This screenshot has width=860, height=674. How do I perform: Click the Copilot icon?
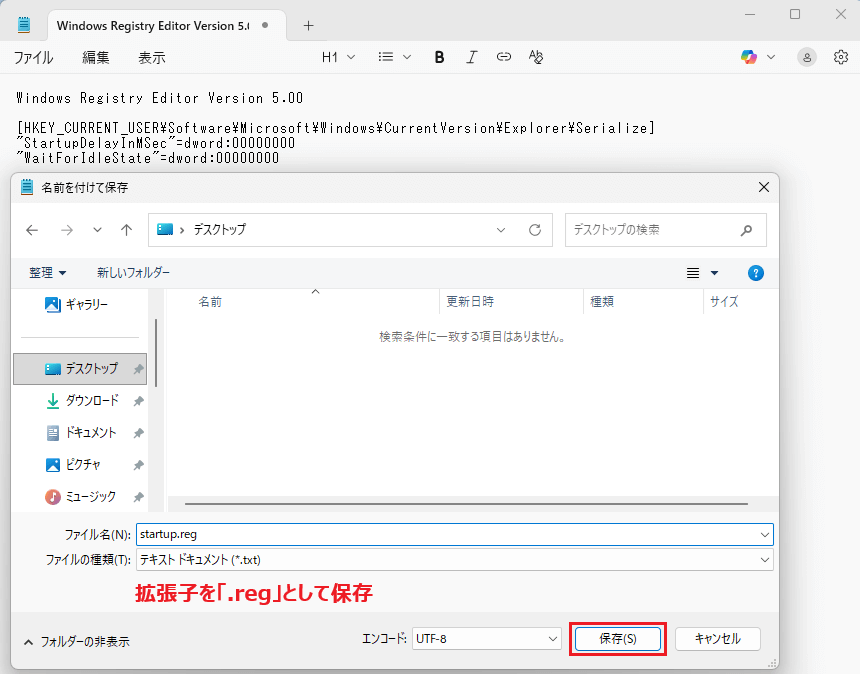tap(749, 57)
